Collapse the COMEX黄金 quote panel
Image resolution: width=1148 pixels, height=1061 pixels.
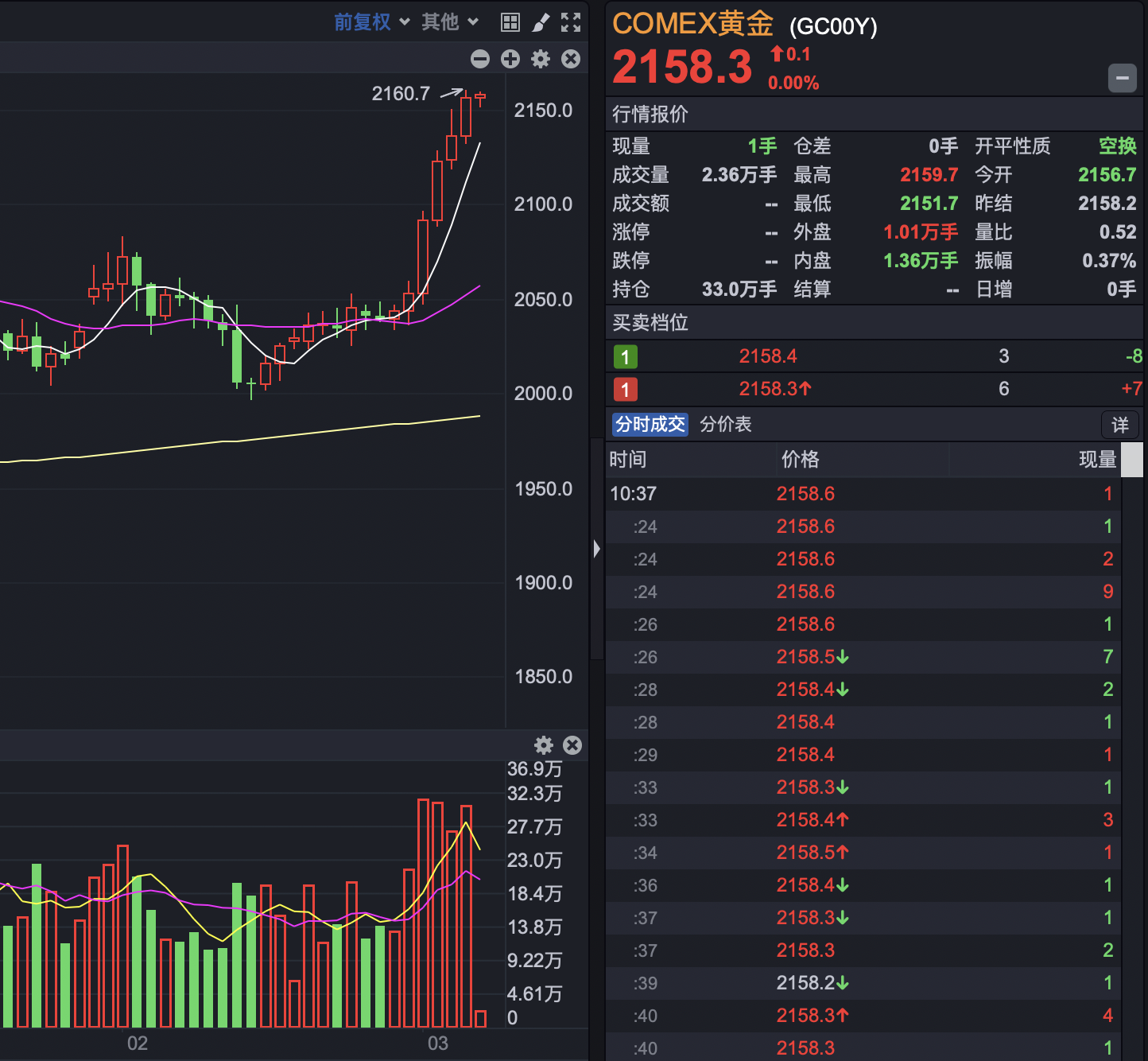[1123, 78]
